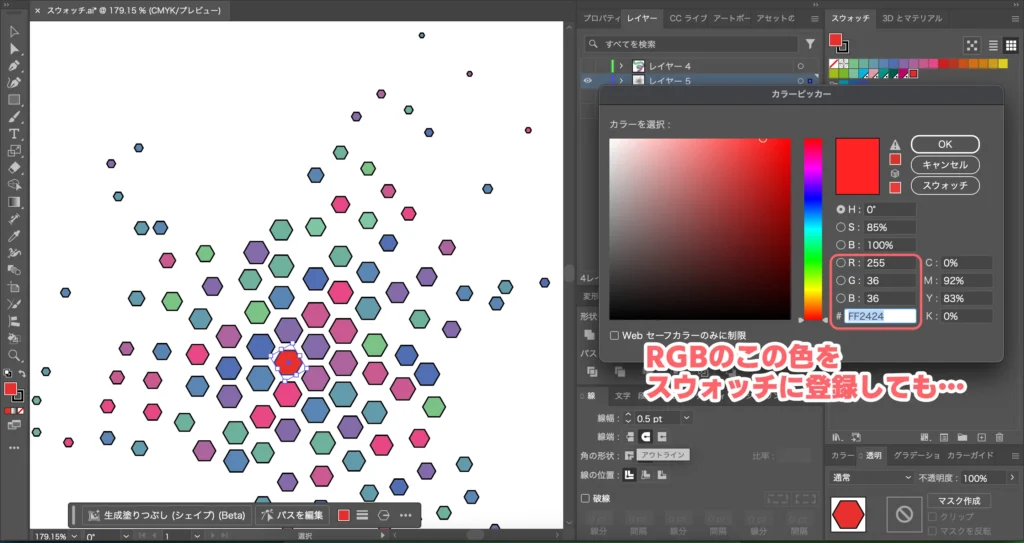This screenshot has height=543, width=1024.
Task: Expand レイヤー 4 in Layers panel
Action: [x=621, y=66]
